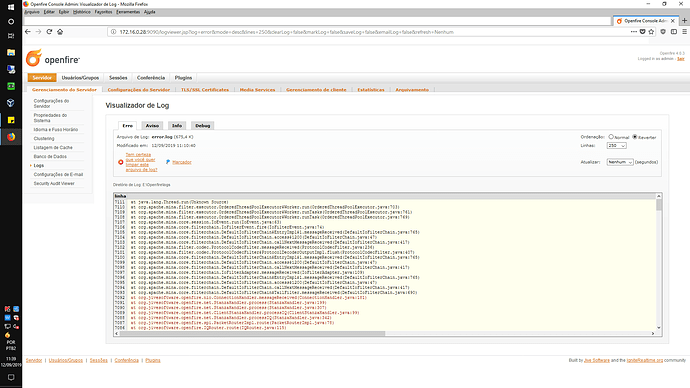Click the red clear-log icon
This screenshot has width=690, height=388.
point(121,162)
